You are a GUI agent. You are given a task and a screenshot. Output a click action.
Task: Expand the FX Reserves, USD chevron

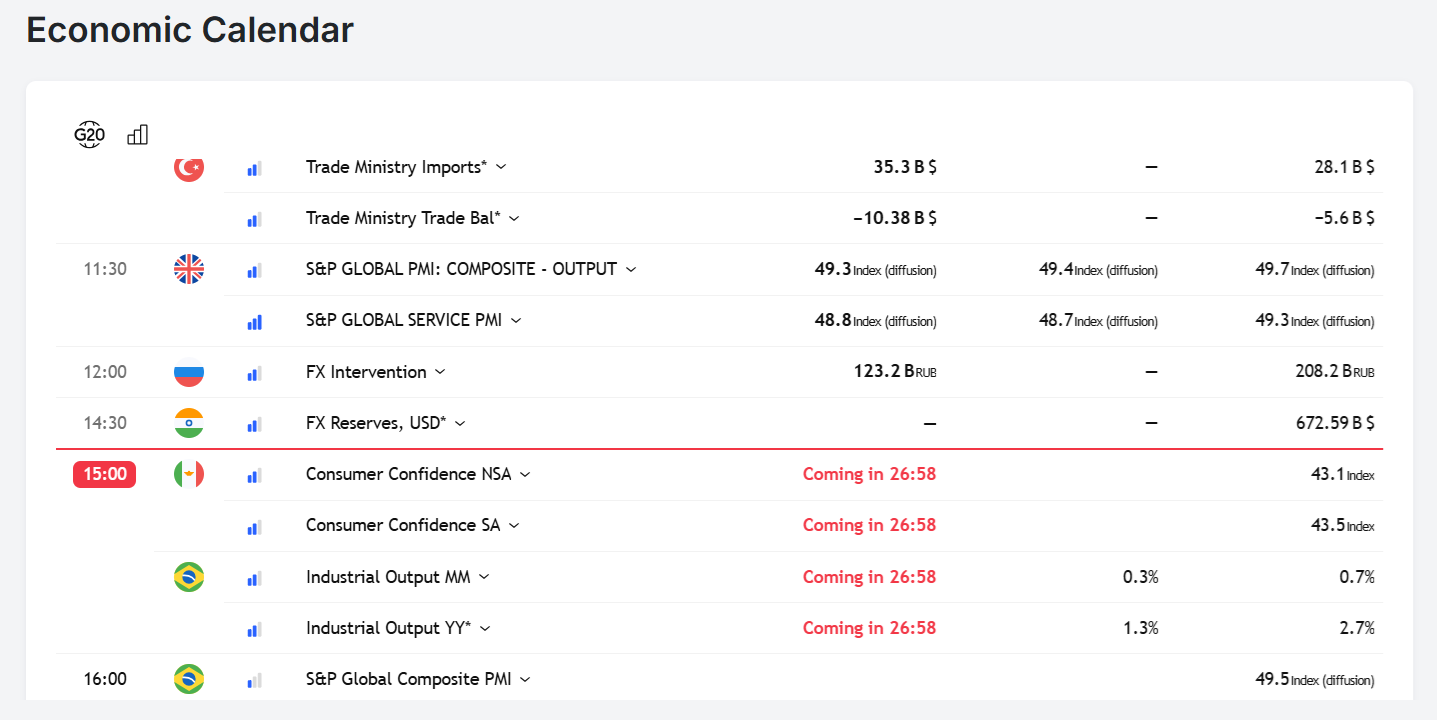tap(460, 423)
